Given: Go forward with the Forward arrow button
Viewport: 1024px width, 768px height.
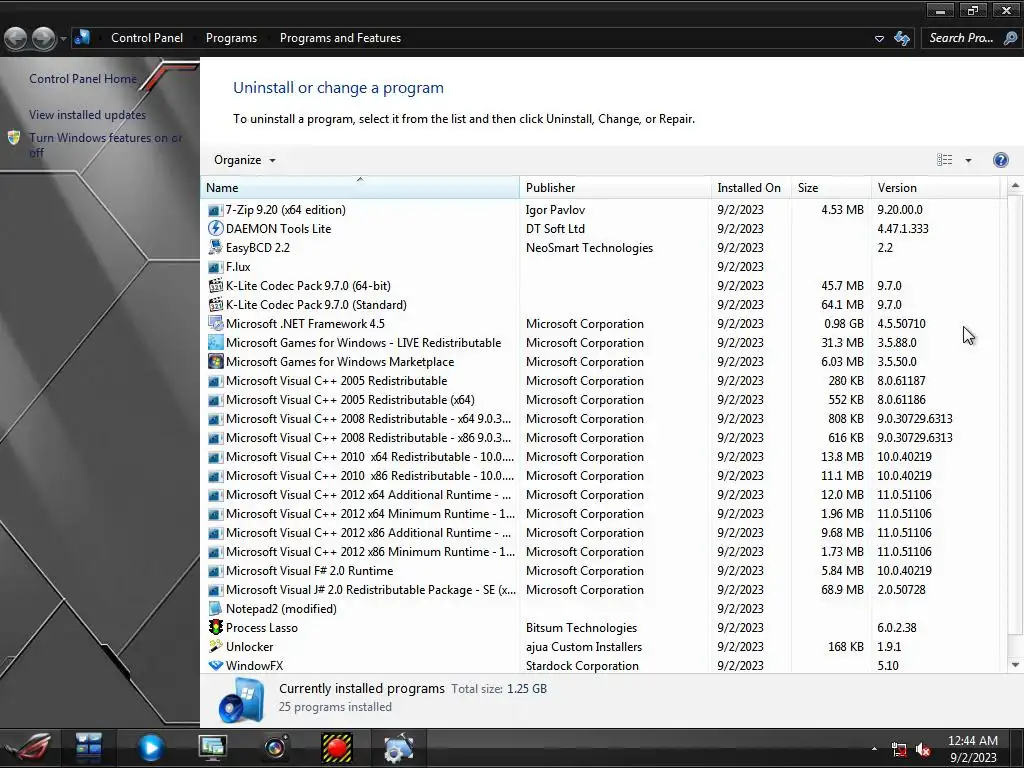Looking at the screenshot, I should (44, 39).
